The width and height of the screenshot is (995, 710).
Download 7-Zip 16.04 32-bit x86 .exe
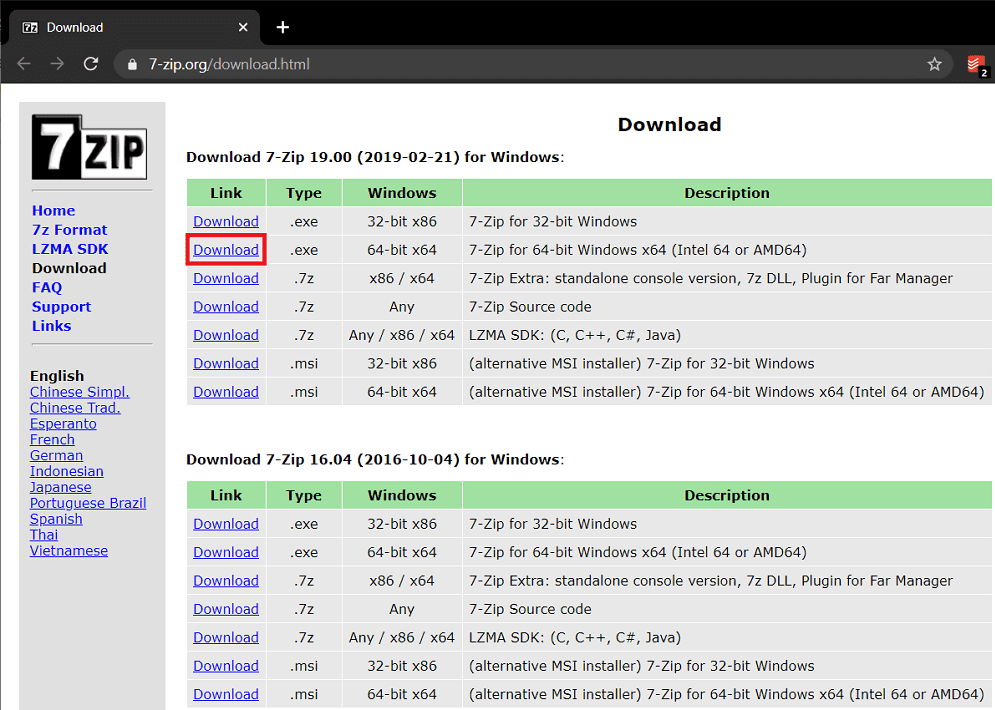tap(226, 524)
